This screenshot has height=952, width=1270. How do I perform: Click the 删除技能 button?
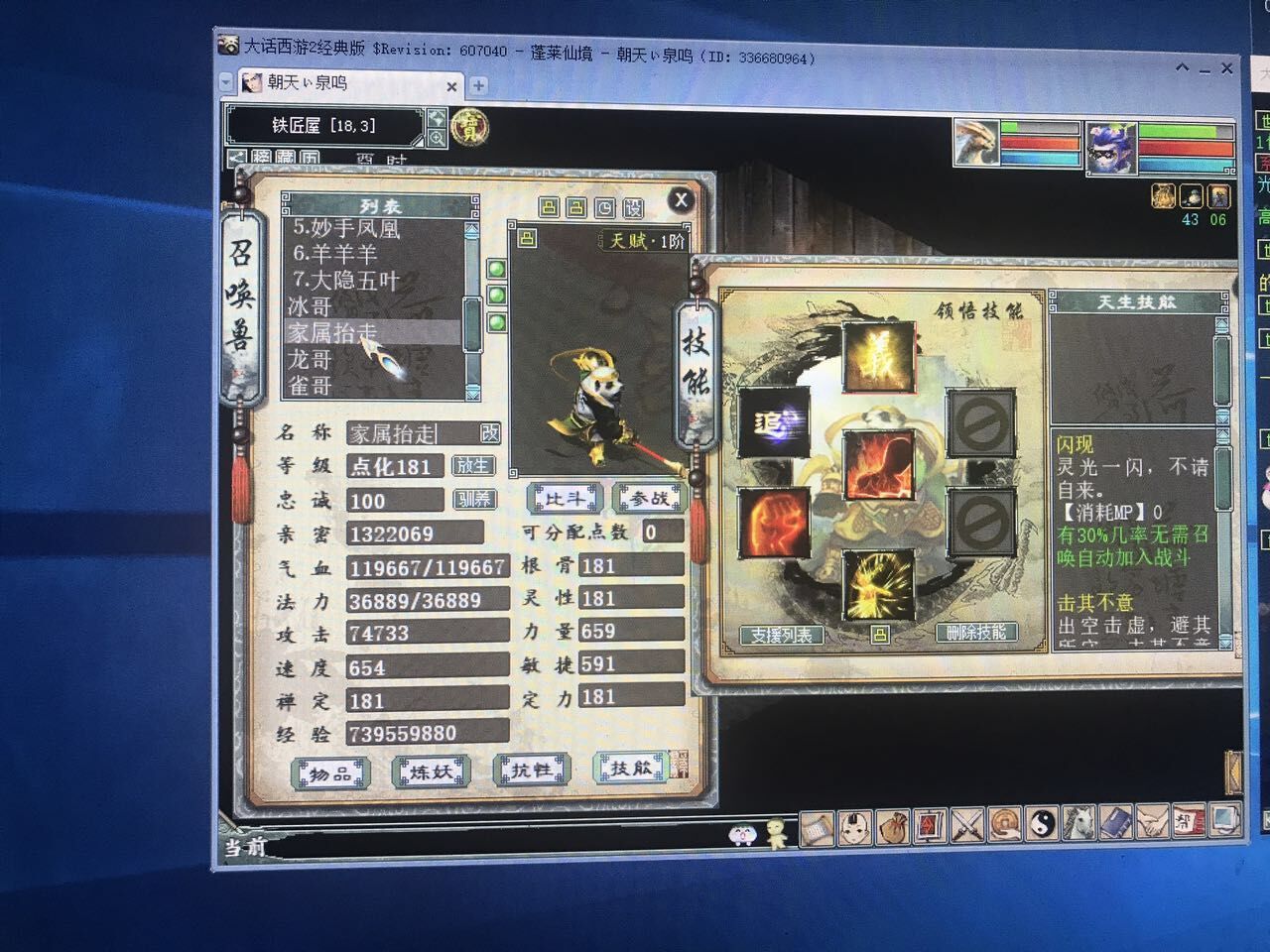coord(975,633)
